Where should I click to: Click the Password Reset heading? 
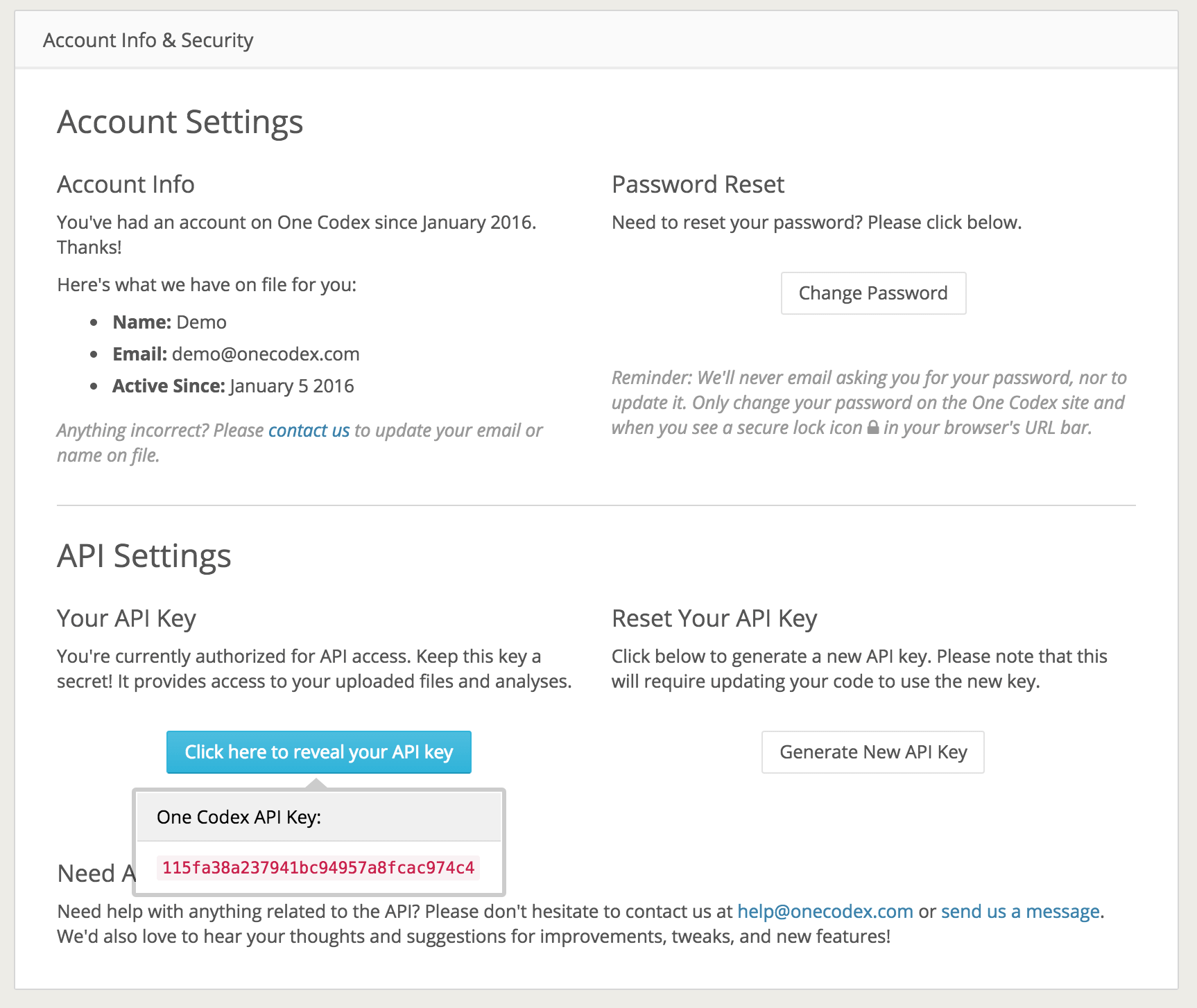click(698, 184)
